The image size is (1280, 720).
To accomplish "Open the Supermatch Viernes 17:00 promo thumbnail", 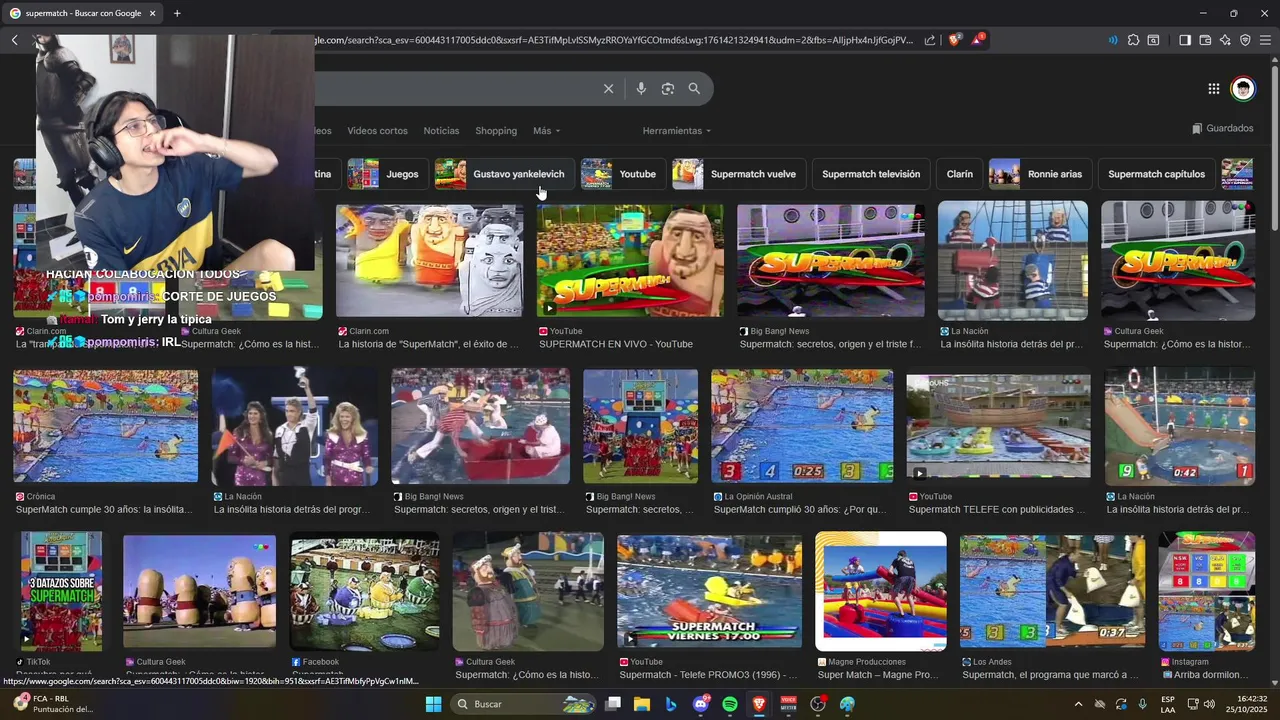I will pyautogui.click(x=709, y=590).
